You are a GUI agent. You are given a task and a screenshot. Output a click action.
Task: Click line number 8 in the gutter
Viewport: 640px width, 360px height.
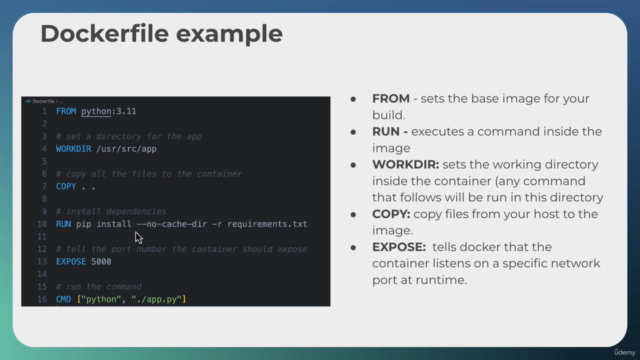pyautogui.click(x=44, y=199)
